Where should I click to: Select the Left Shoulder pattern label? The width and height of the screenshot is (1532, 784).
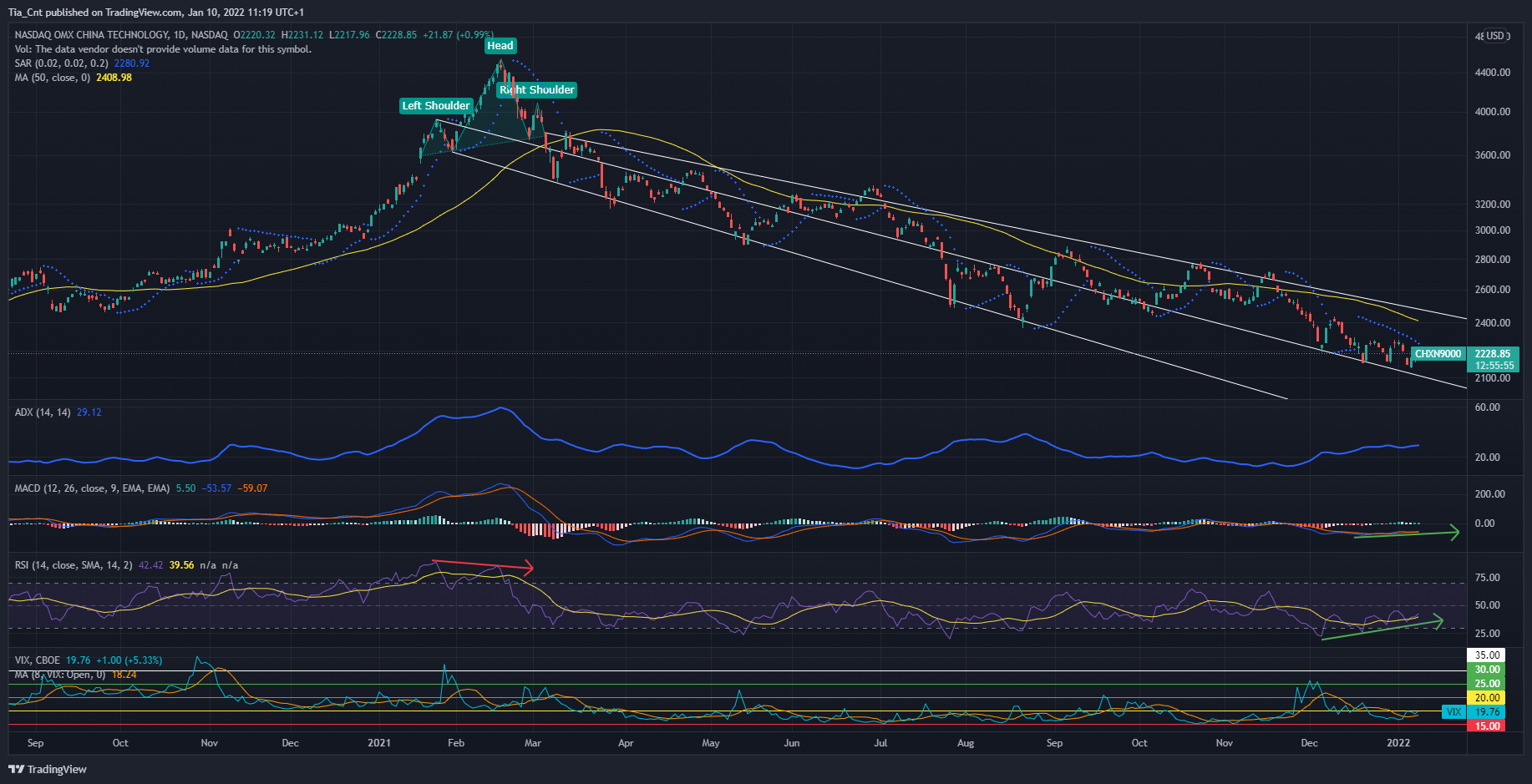pos(436,105)
